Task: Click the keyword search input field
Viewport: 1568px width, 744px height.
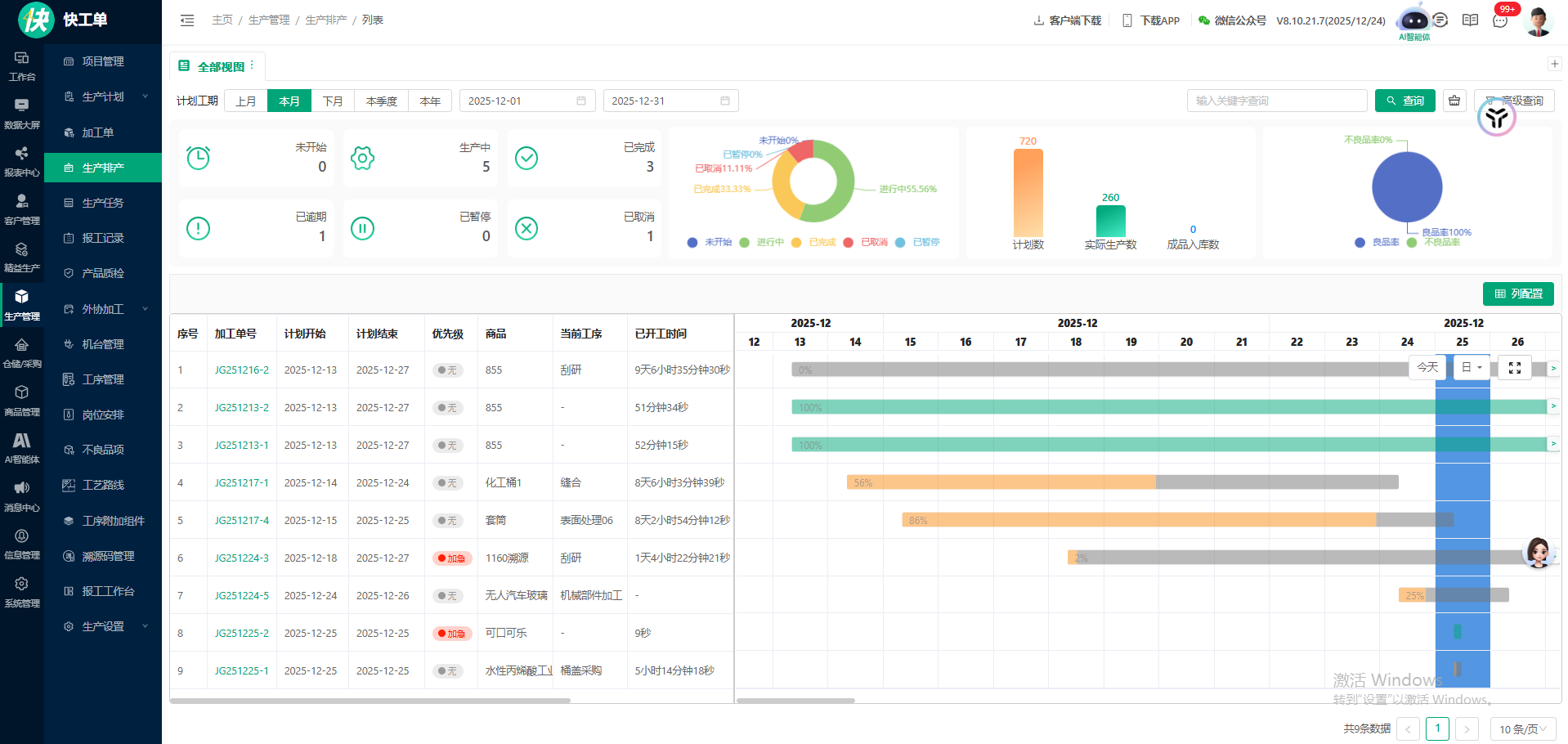Action: coord(1277,101)
